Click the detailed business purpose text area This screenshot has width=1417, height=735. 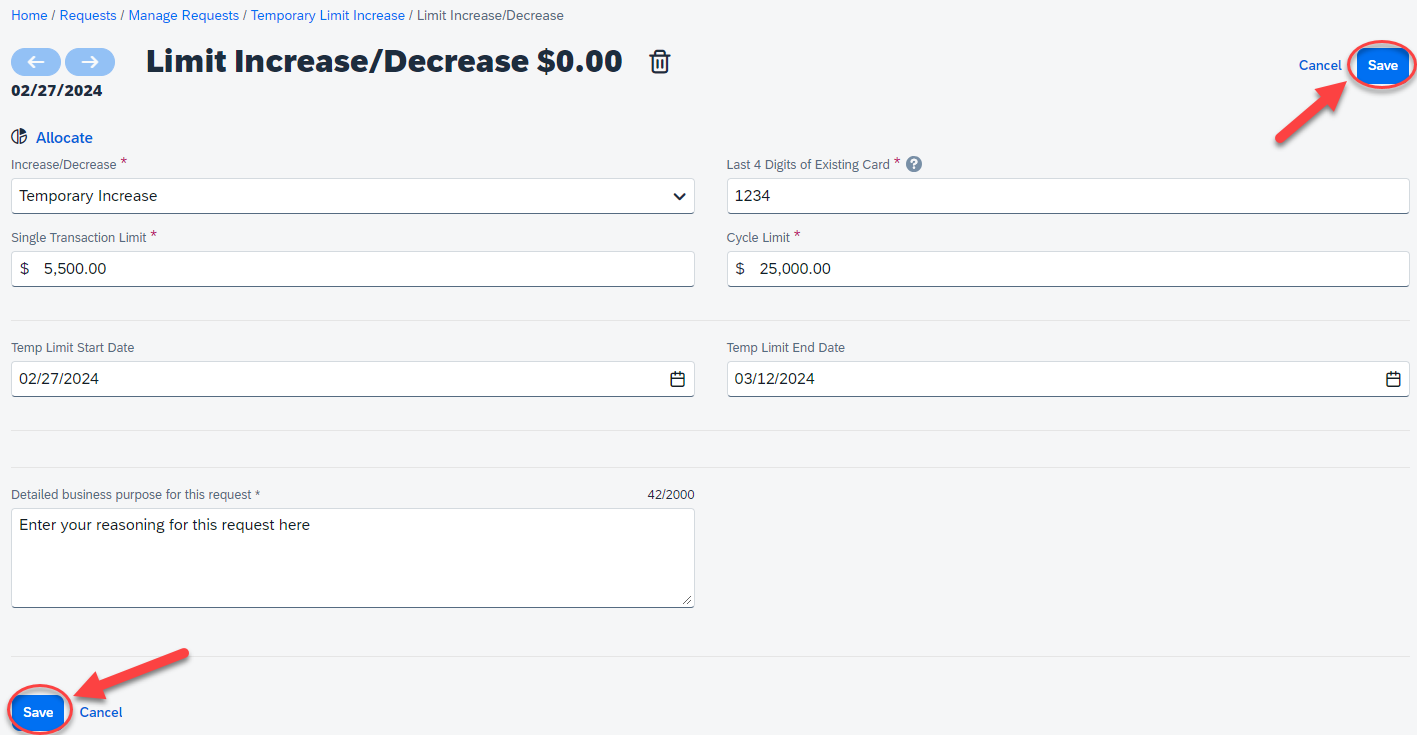352,557
